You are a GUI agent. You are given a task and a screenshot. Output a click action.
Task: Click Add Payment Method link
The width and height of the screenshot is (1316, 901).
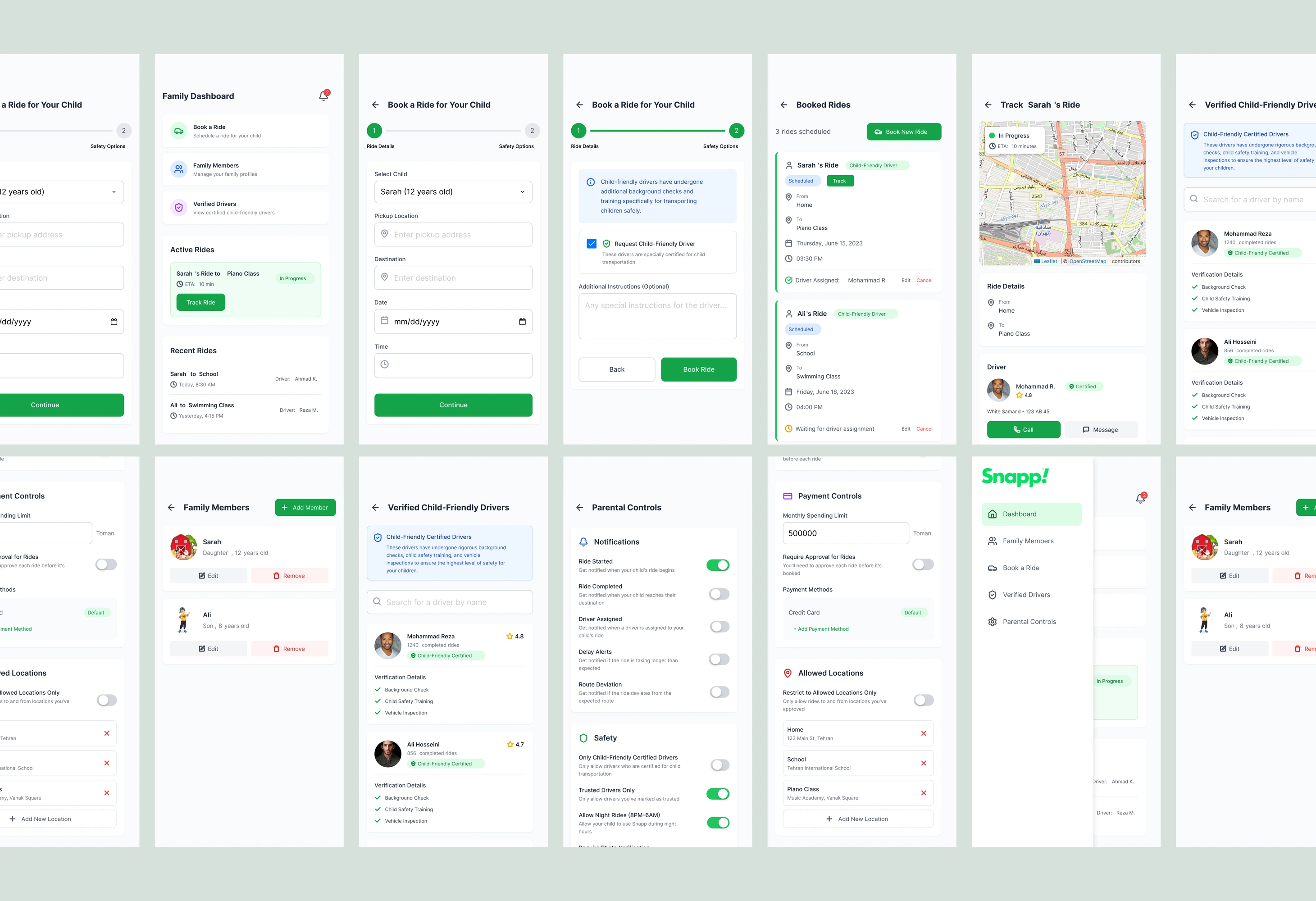tap(820, 628)
